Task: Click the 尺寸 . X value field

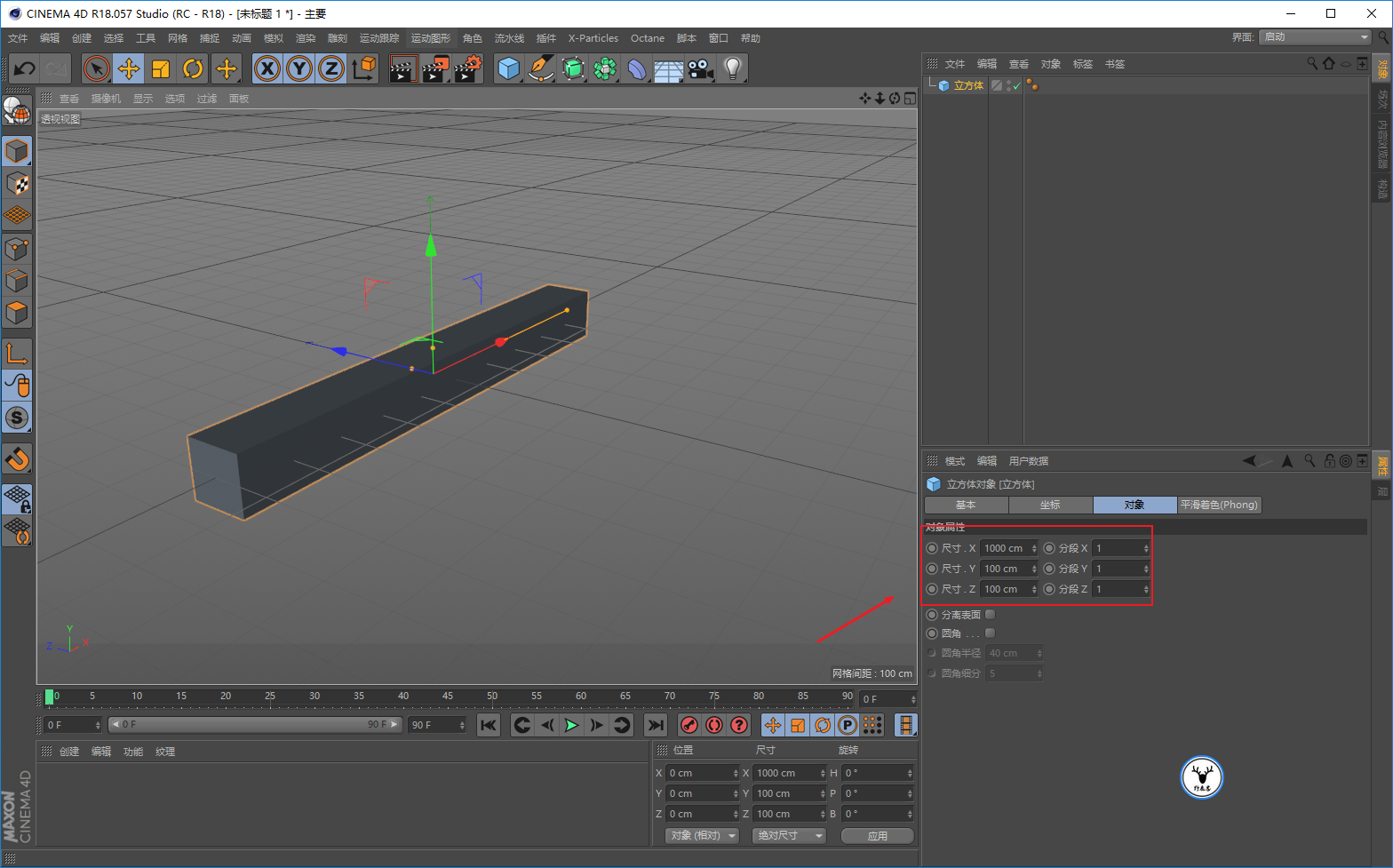Action: [1009, 548]
